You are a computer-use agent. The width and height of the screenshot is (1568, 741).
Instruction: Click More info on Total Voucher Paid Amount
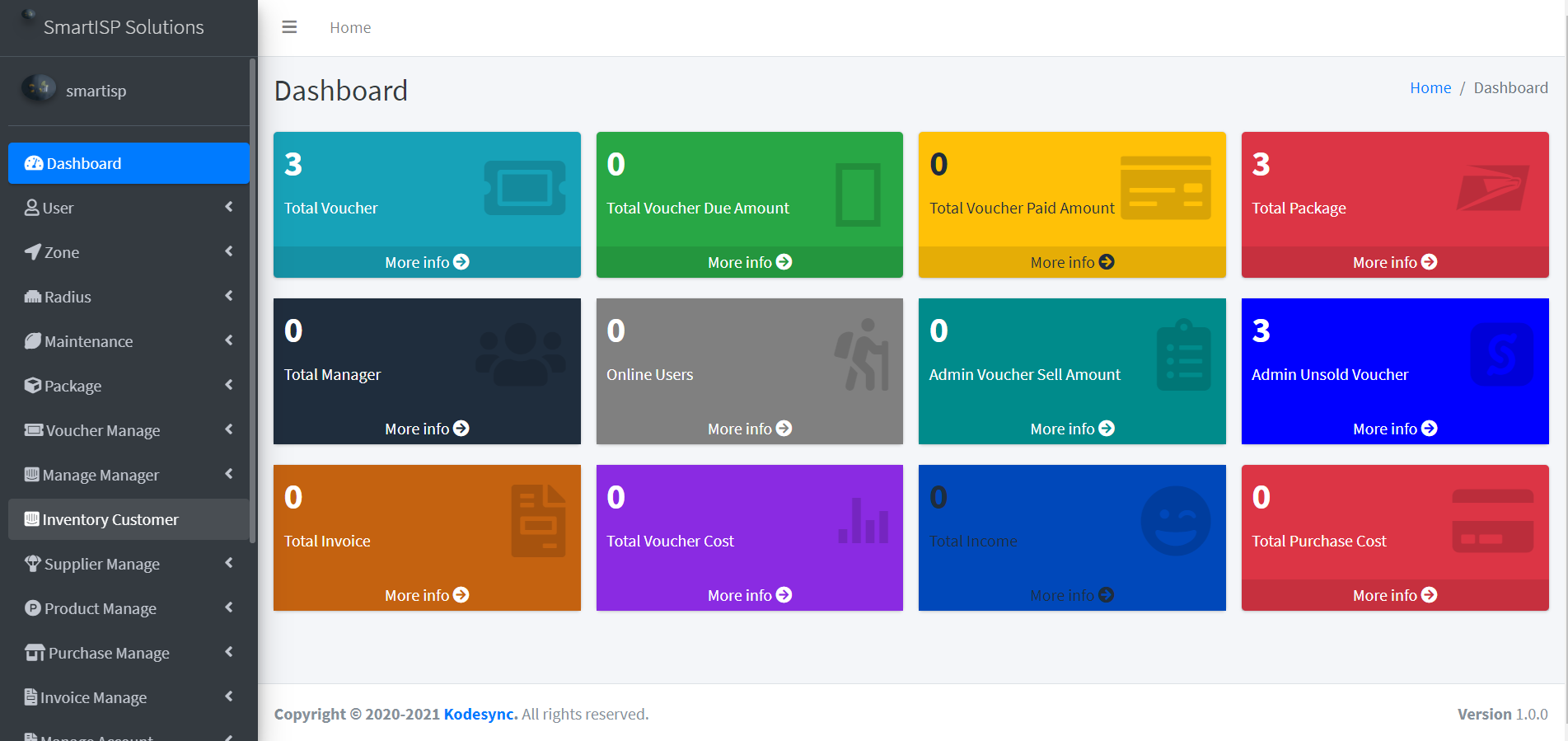[1072, 262]
